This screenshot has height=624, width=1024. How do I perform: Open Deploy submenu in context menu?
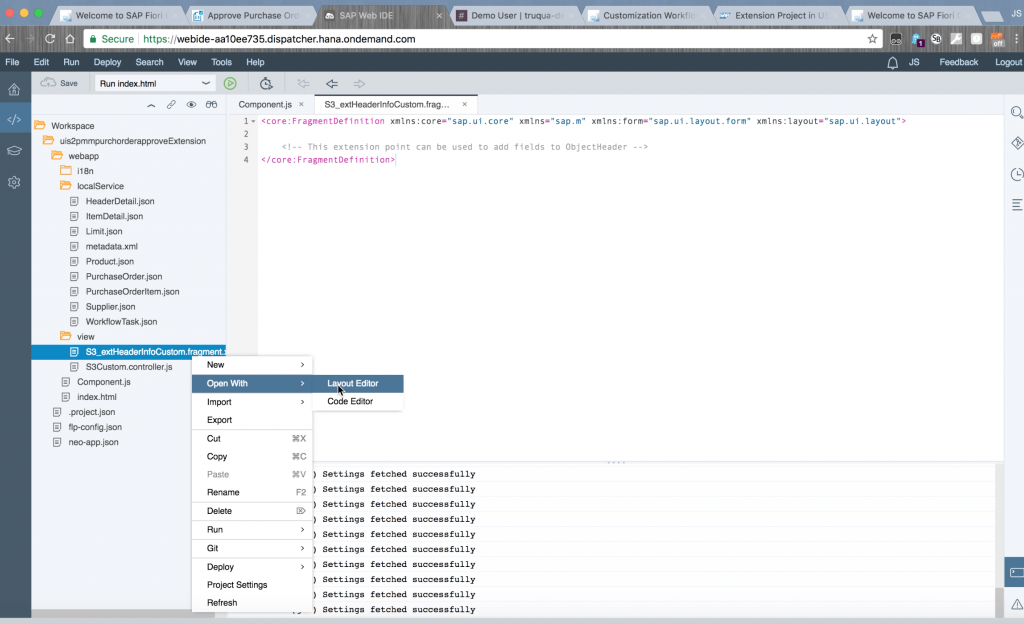[x=252, y=567]
